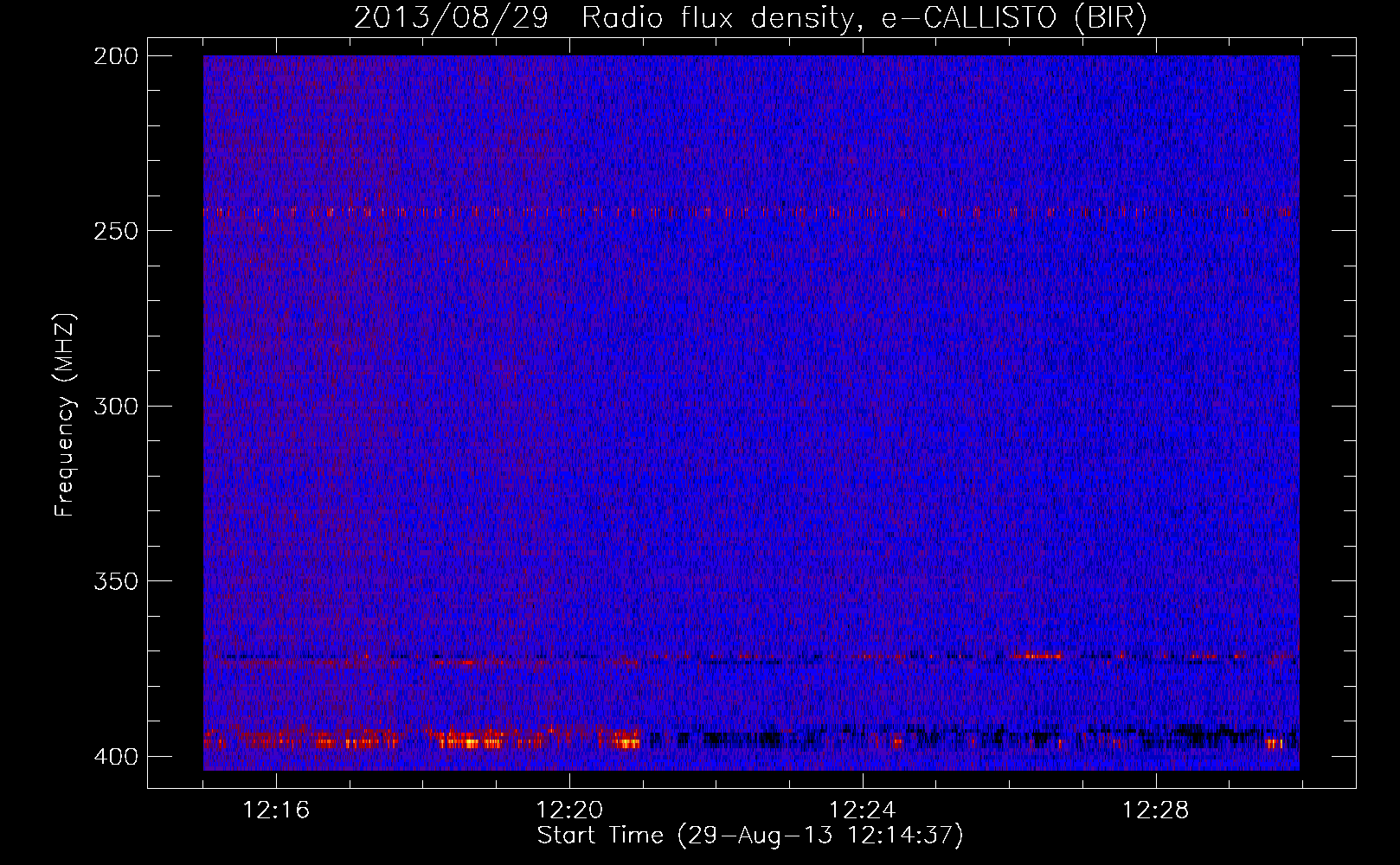
Task: Click the plot title 'Radio flux density, e-CALLISTO (BIR)'
Action: point(864,18)
